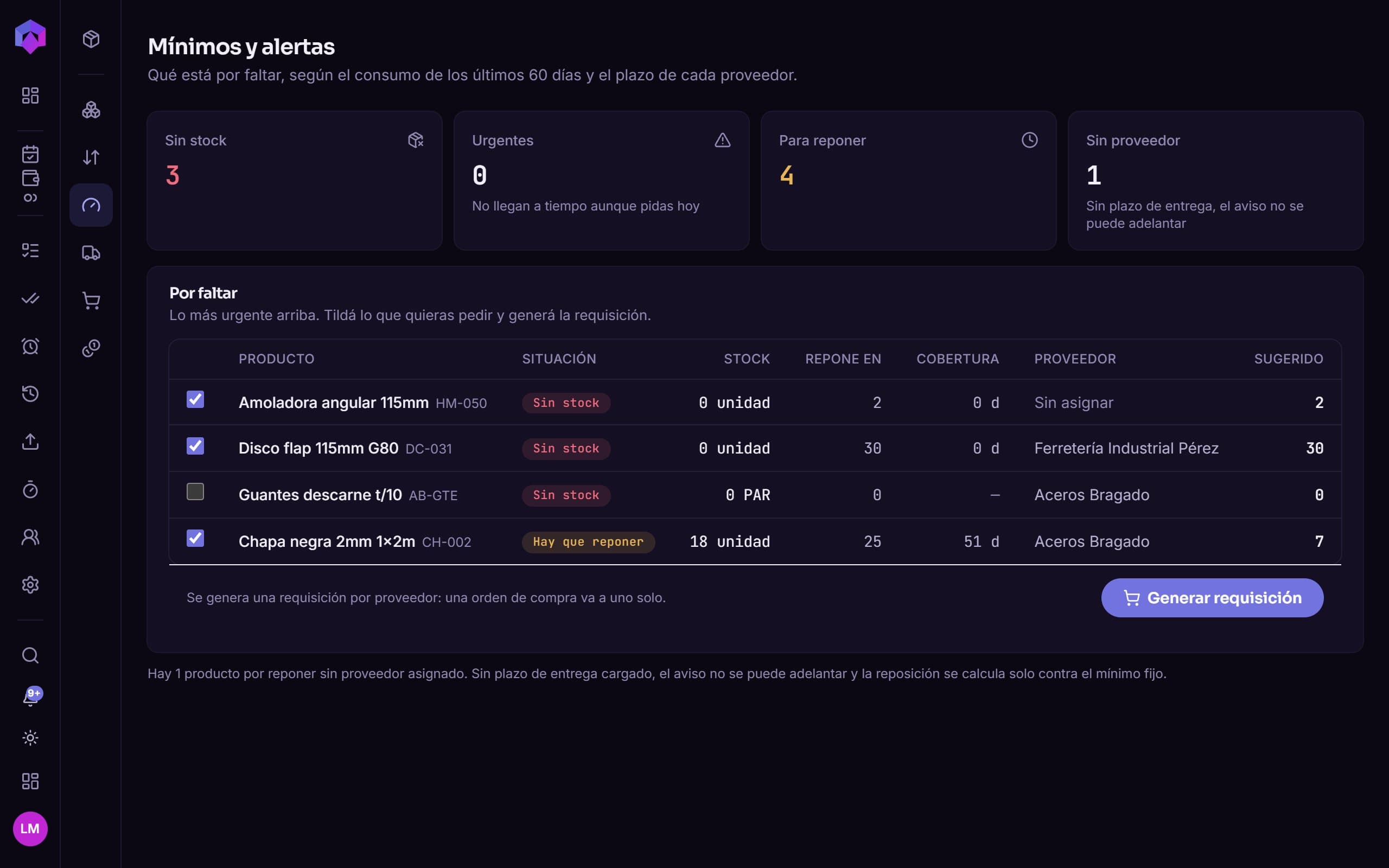This screenshot has width=1389, height=868.
Task: Click the SUGERIDO column header
Action: (1289, 359)
